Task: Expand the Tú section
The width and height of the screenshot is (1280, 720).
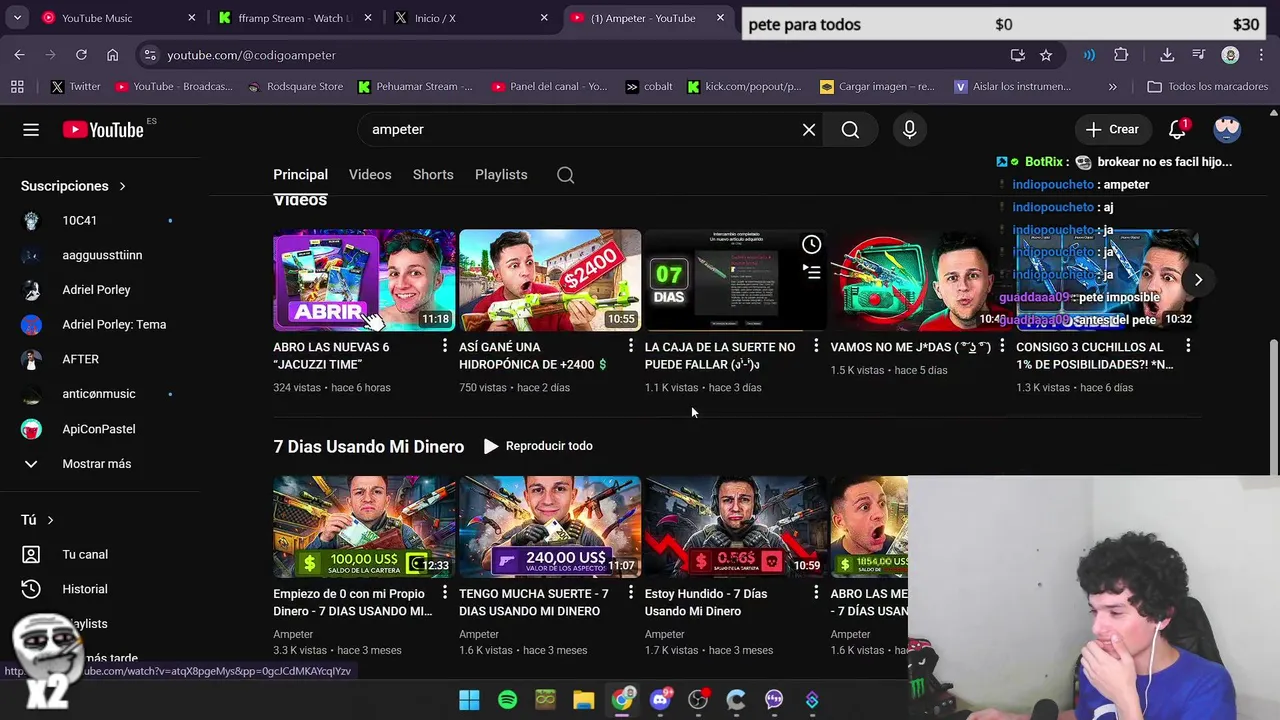Action: (x=38, y=520)
